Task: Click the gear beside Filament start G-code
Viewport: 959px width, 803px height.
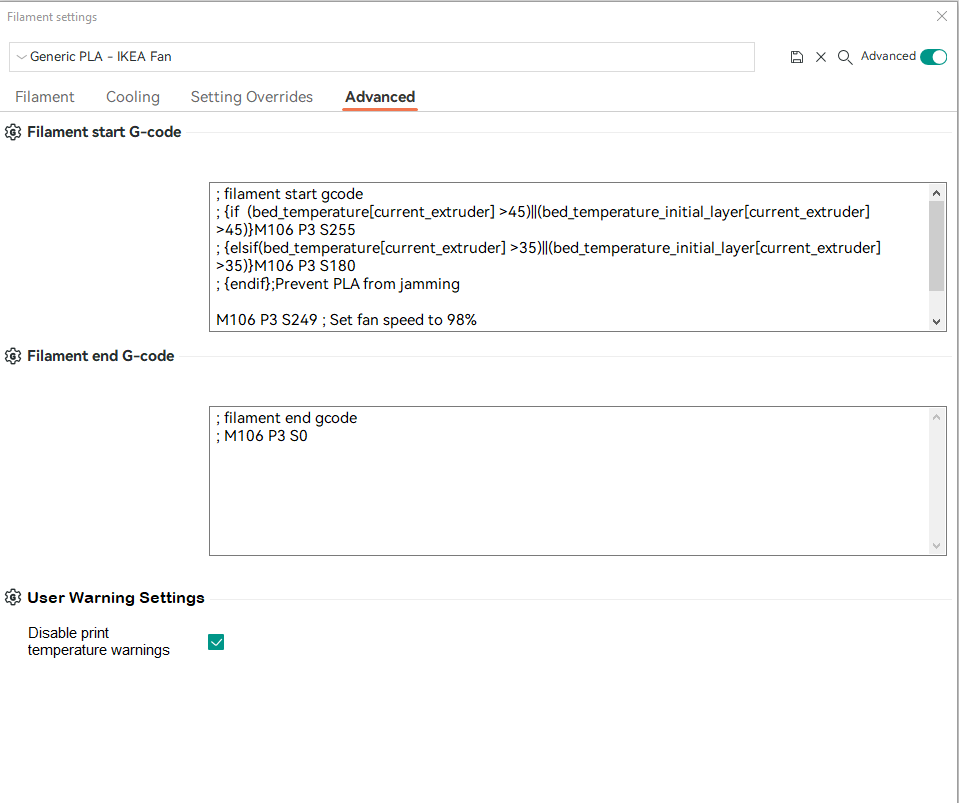Action: click(x=12, y=131)
